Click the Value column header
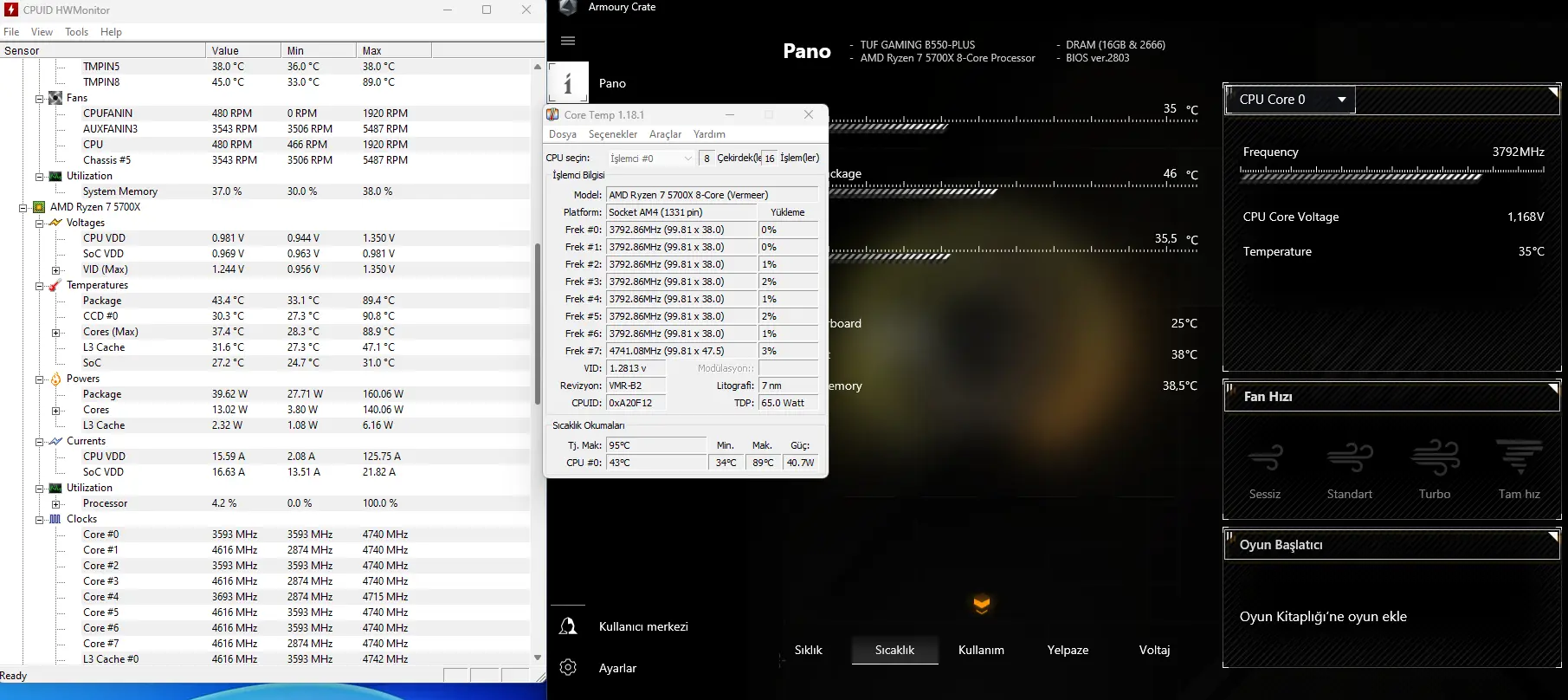 tap(243, 50)
